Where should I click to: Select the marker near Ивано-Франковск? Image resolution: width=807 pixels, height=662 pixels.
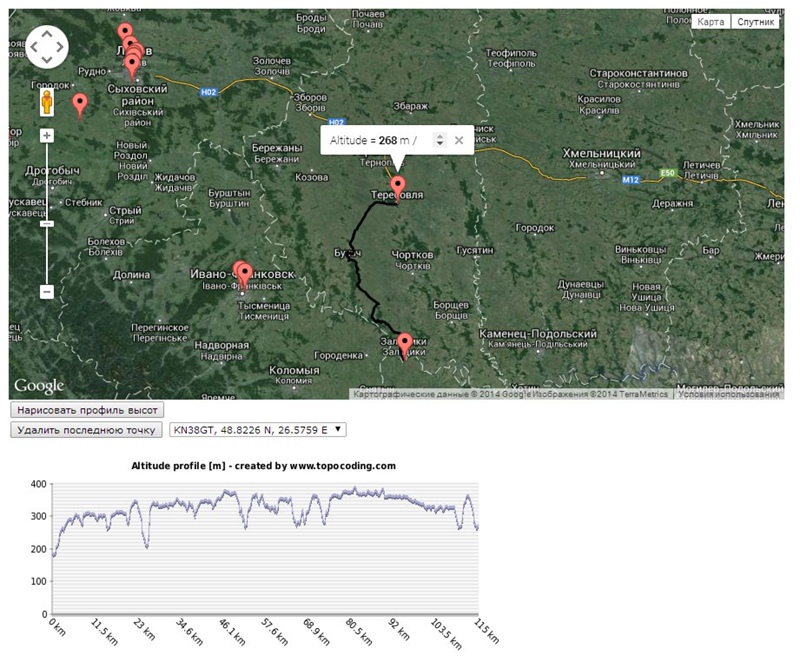243,272
